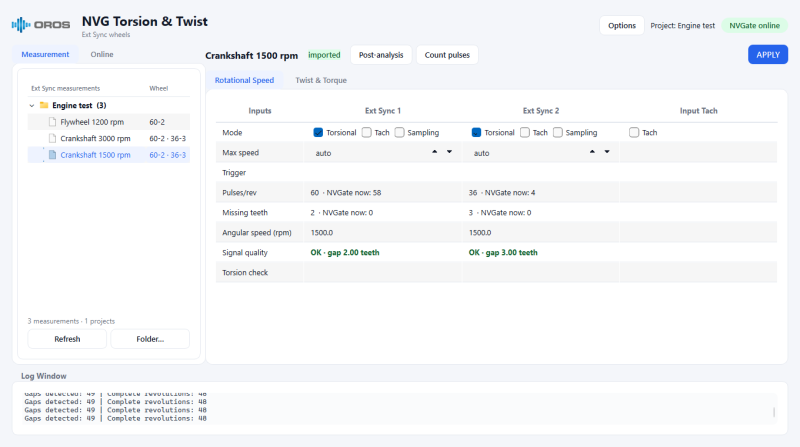
Task: Open the Rotational Speed tab
Action: 244,80
